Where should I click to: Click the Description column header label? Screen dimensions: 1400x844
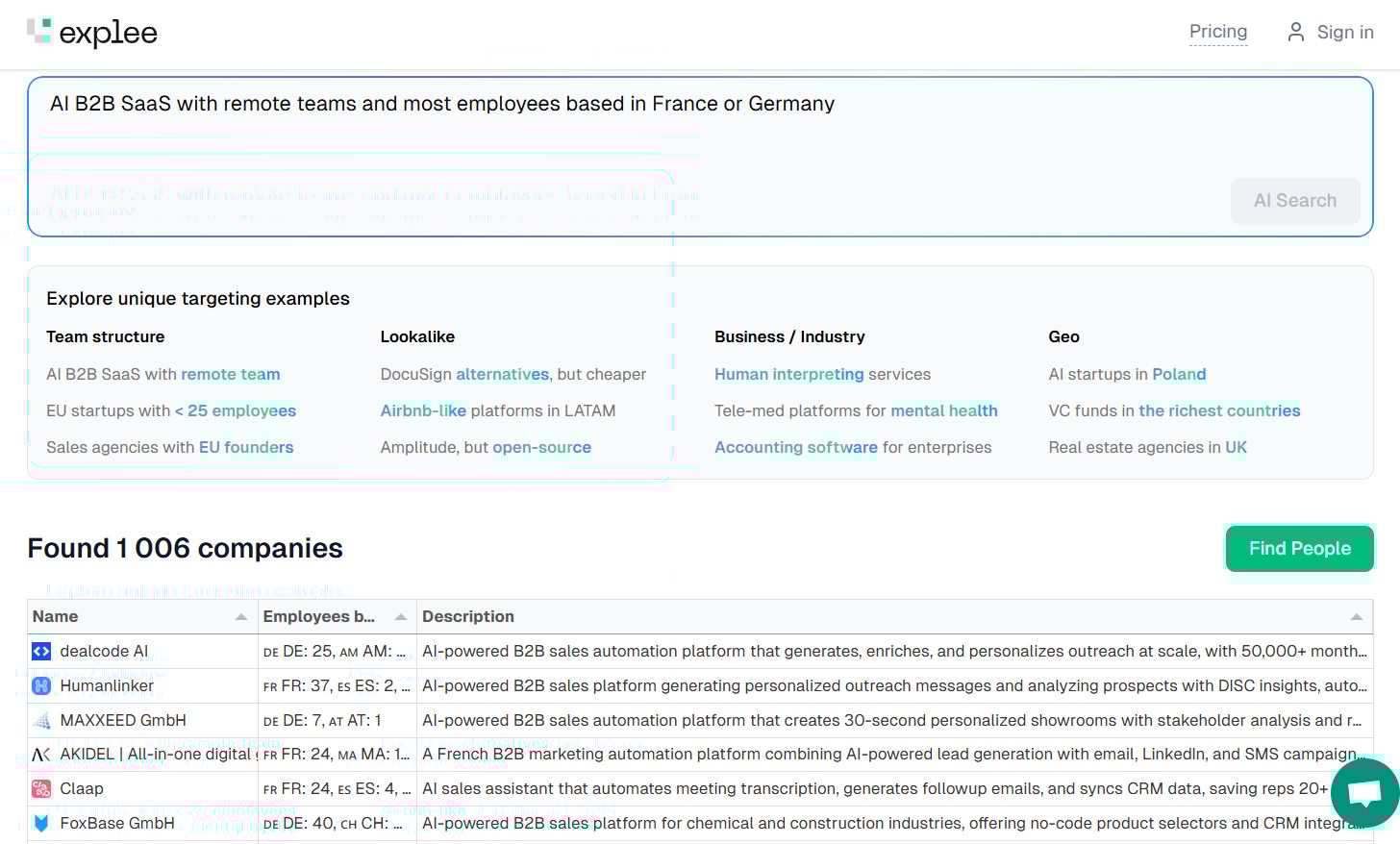pos(468,616)
